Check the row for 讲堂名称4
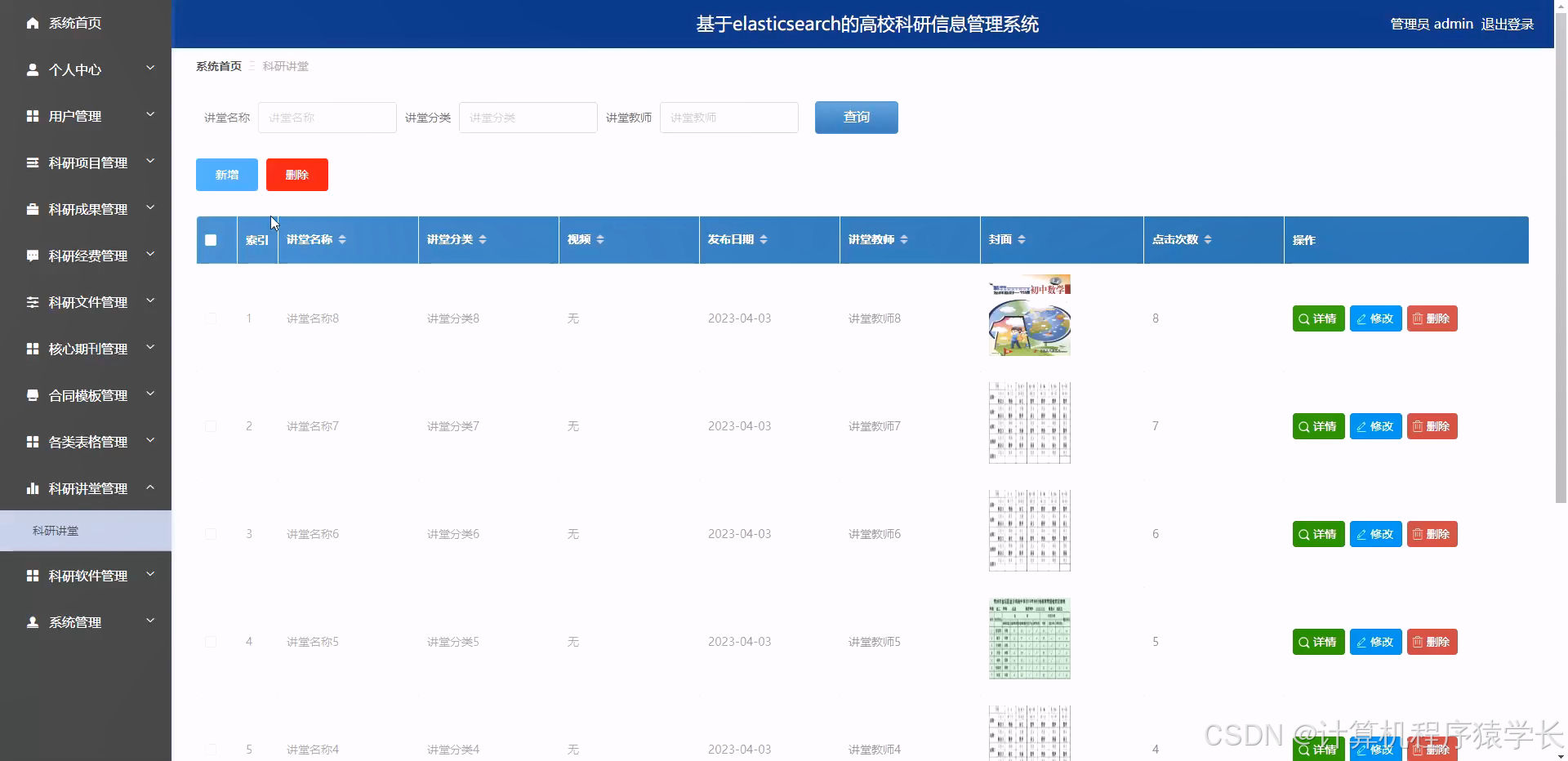Viewport: 1568px width, 761px height. click(x=211, y=750)
